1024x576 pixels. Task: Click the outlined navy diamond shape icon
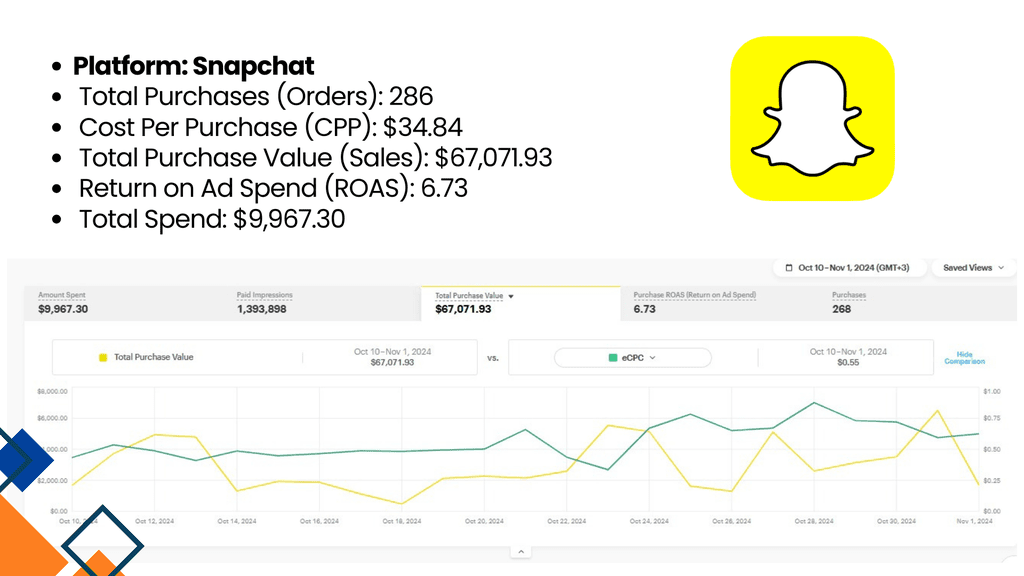103,542
